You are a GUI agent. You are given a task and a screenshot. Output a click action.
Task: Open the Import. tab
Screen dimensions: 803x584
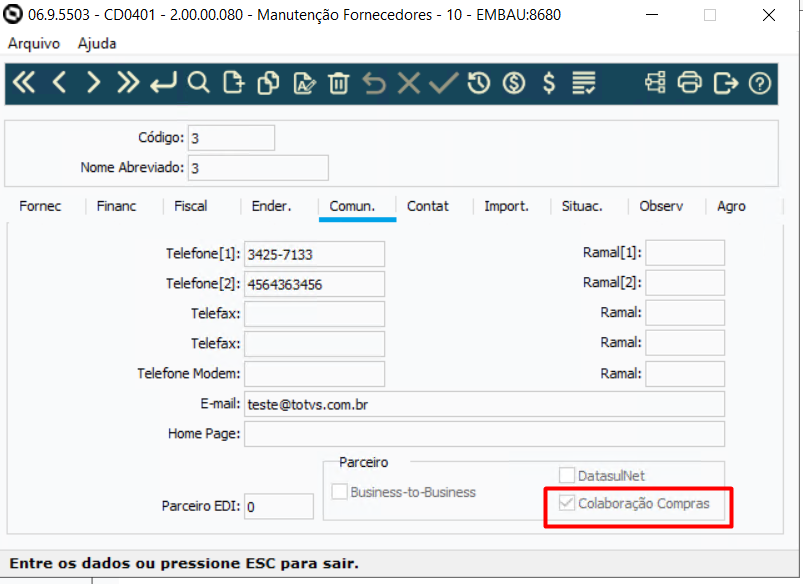[506, 206]
